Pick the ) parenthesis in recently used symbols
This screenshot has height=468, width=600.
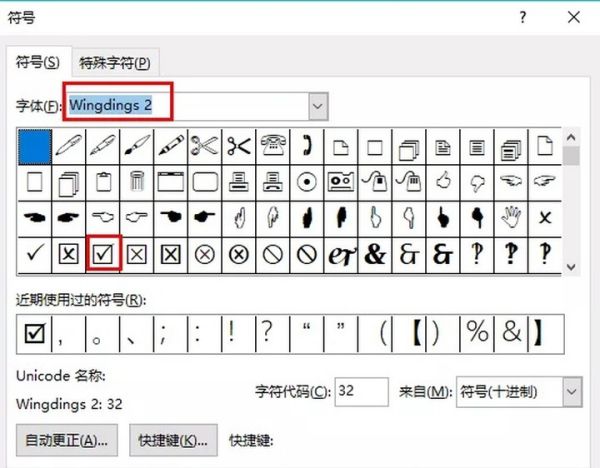coord(443,334)
